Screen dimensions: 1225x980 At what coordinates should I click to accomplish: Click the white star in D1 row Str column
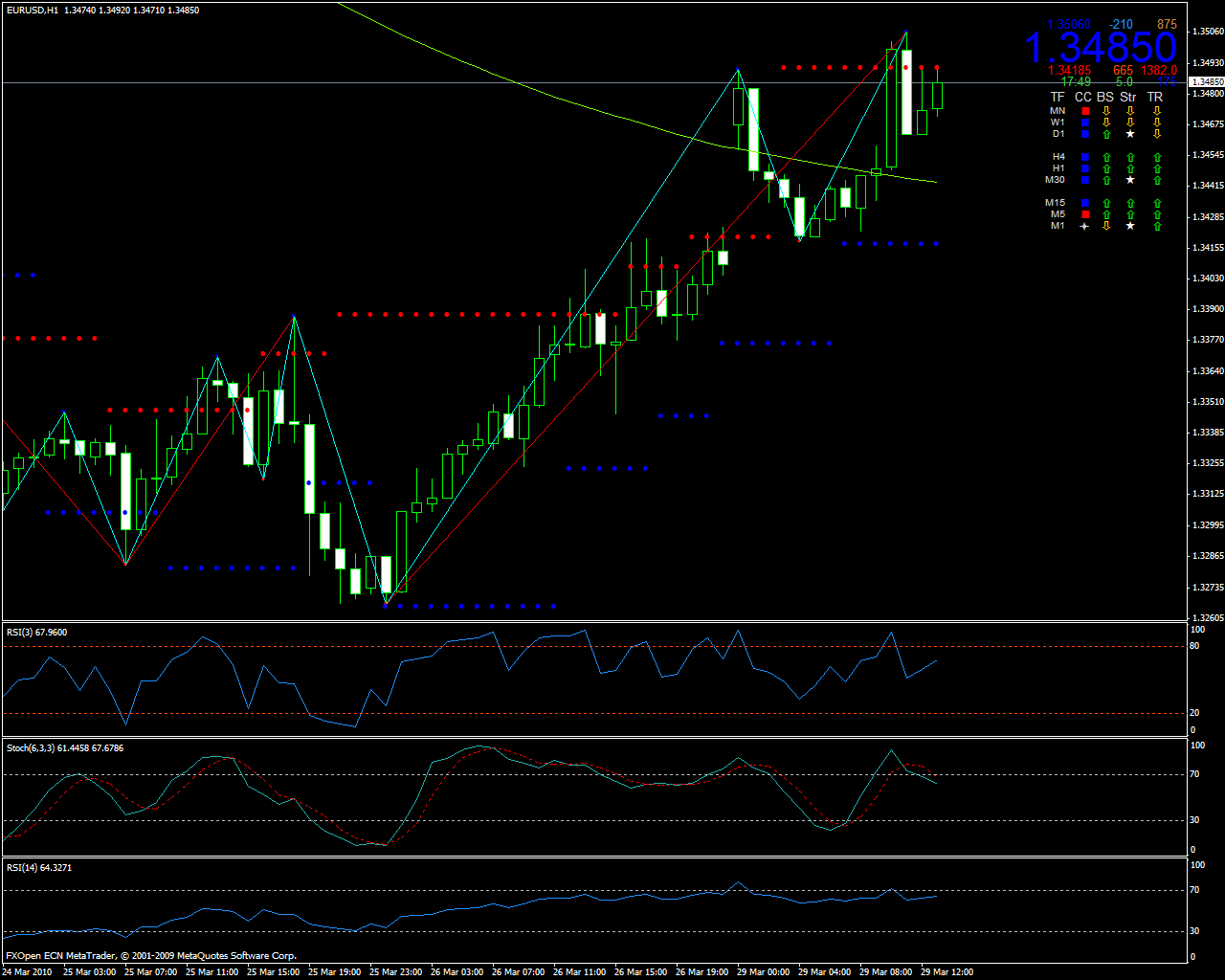point(1130,134)
